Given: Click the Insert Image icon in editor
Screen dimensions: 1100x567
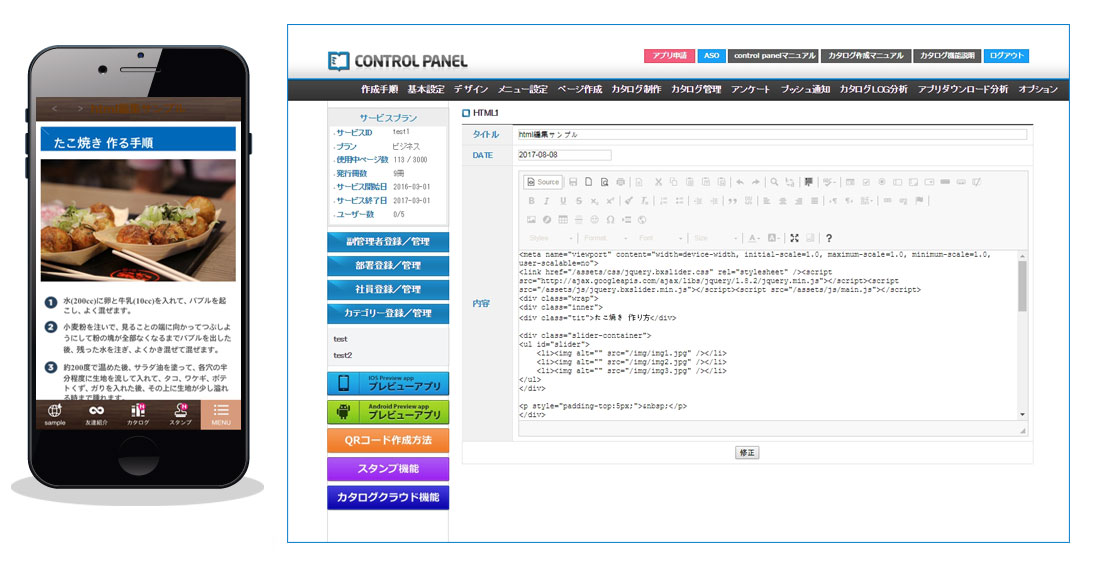Looking at the screenshot, I should click(x=532, y=220).
